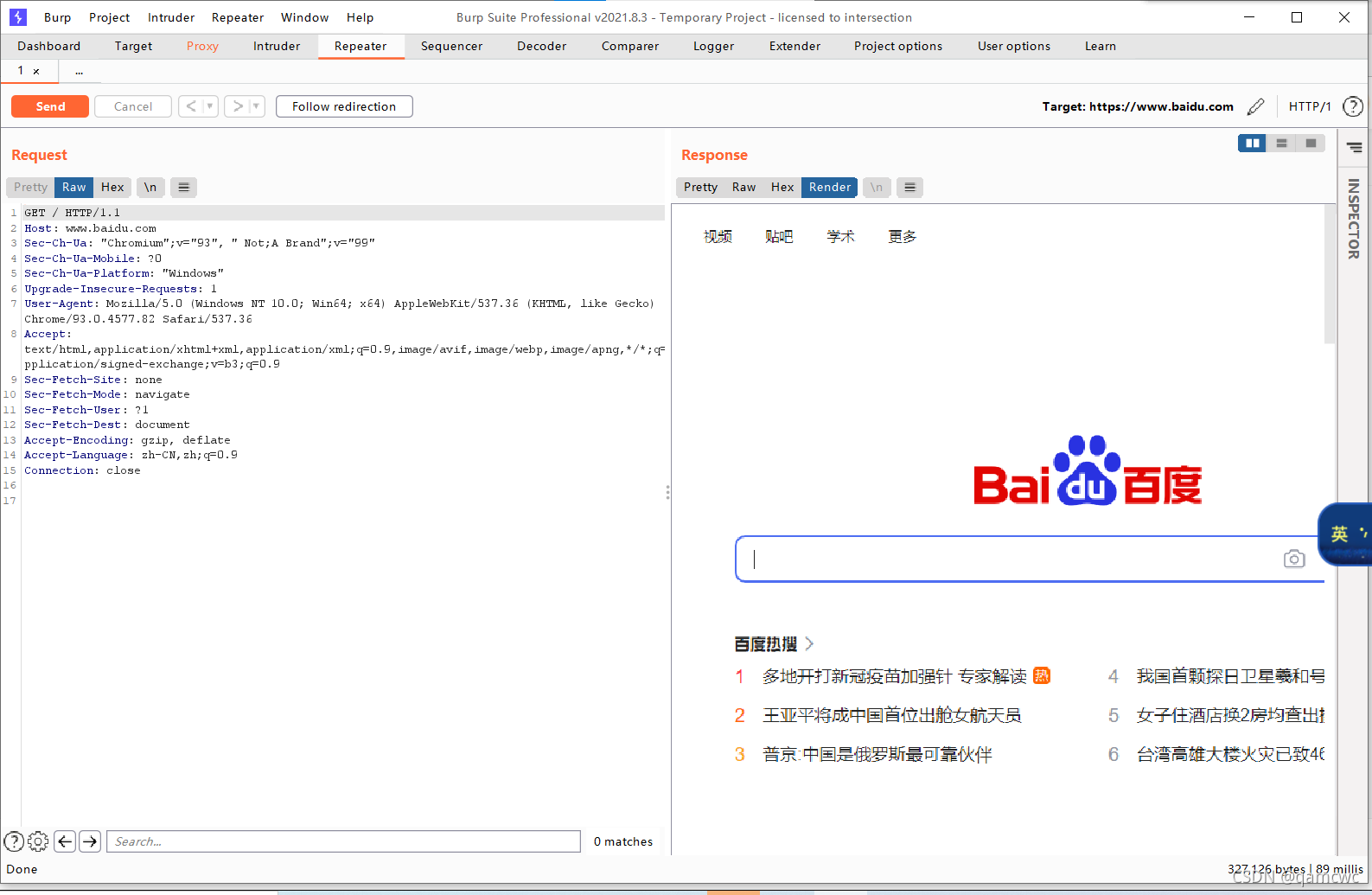Open the Intruder menu in the menu bar

171,17
